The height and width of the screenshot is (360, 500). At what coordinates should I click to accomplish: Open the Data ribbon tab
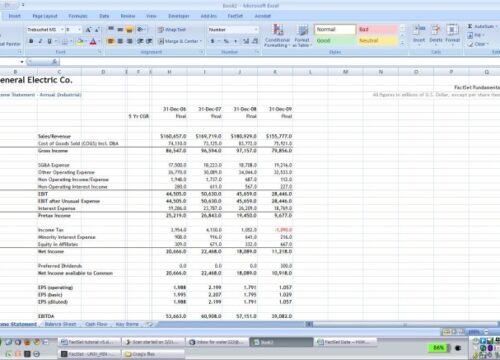(x=104, y=16)
